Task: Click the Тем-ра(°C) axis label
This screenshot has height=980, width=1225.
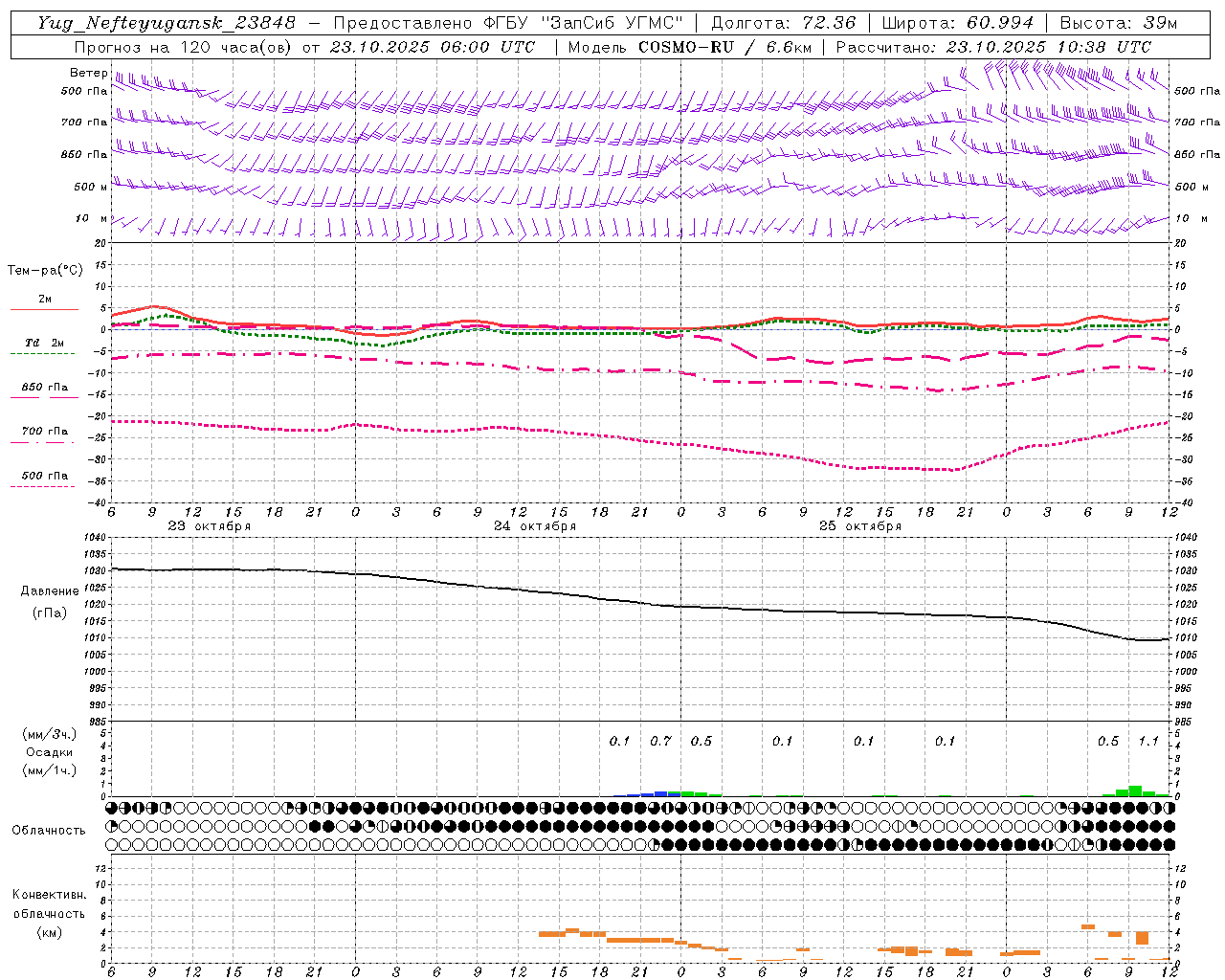Action: pyautogui.click(x=45, y=271)
